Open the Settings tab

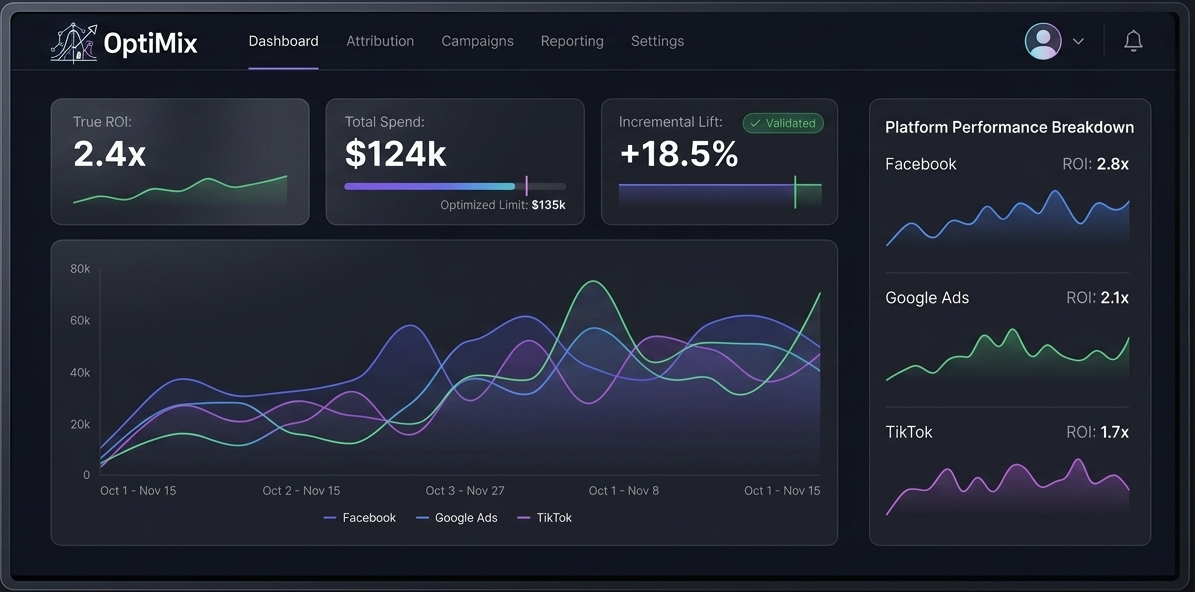(x=657, y=41)
